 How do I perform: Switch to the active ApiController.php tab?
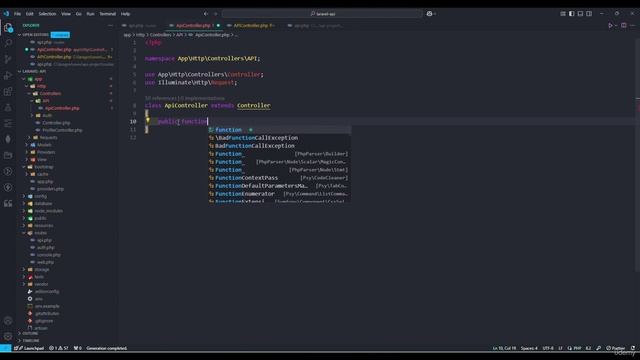(193, 25)
